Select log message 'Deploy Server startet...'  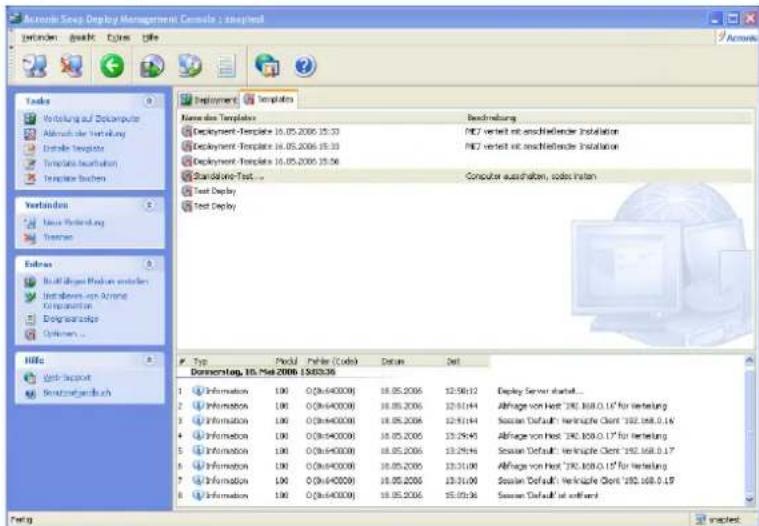pos(540,391)
